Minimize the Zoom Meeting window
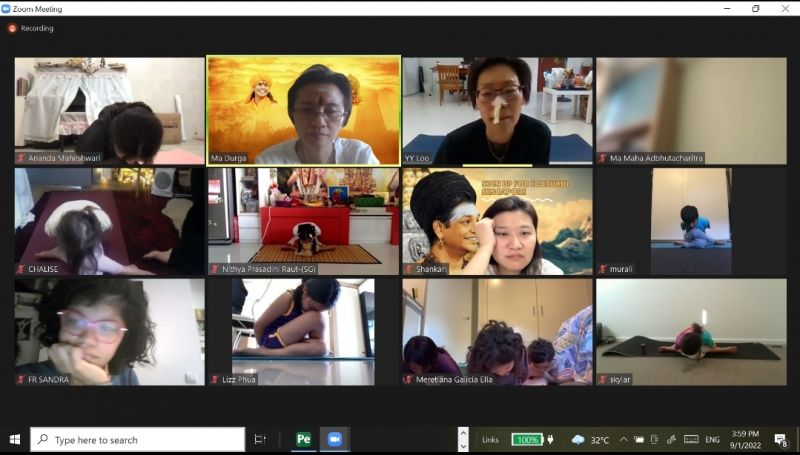 click(727, 9)
